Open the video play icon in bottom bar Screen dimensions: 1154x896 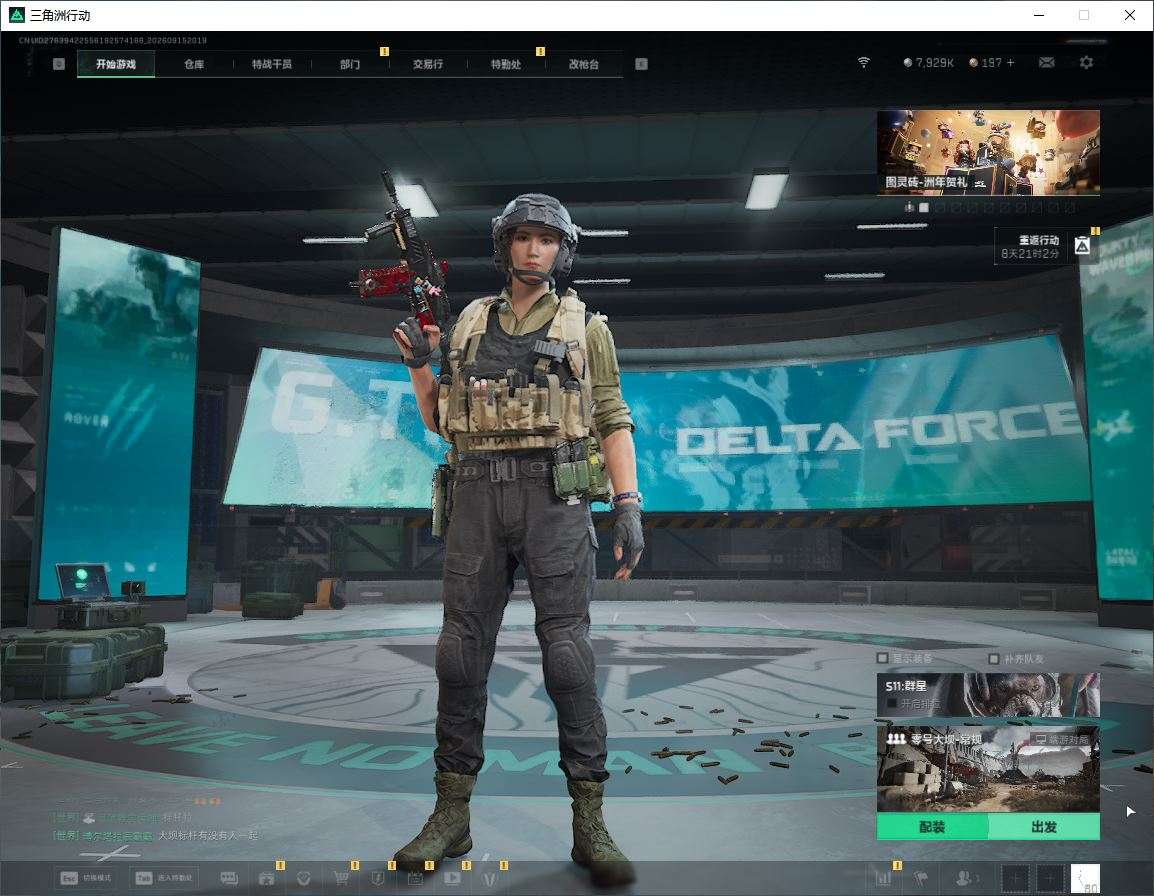(452, 878)
